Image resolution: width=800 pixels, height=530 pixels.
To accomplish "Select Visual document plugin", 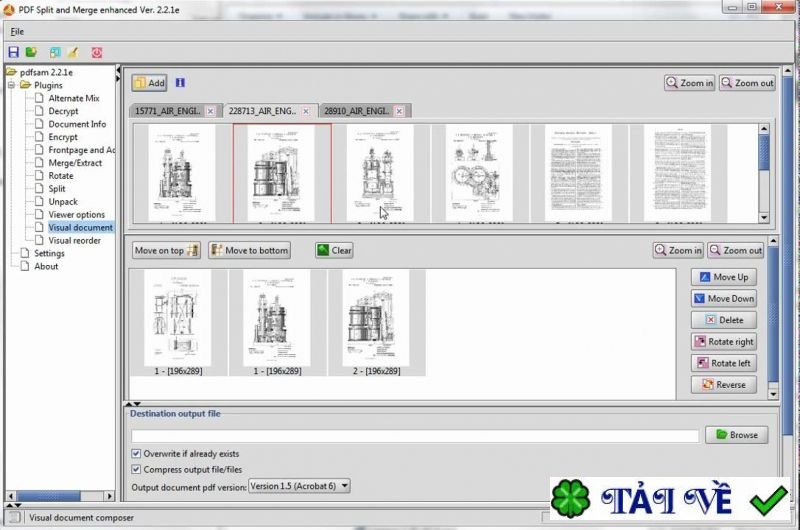I will [80, 228].
